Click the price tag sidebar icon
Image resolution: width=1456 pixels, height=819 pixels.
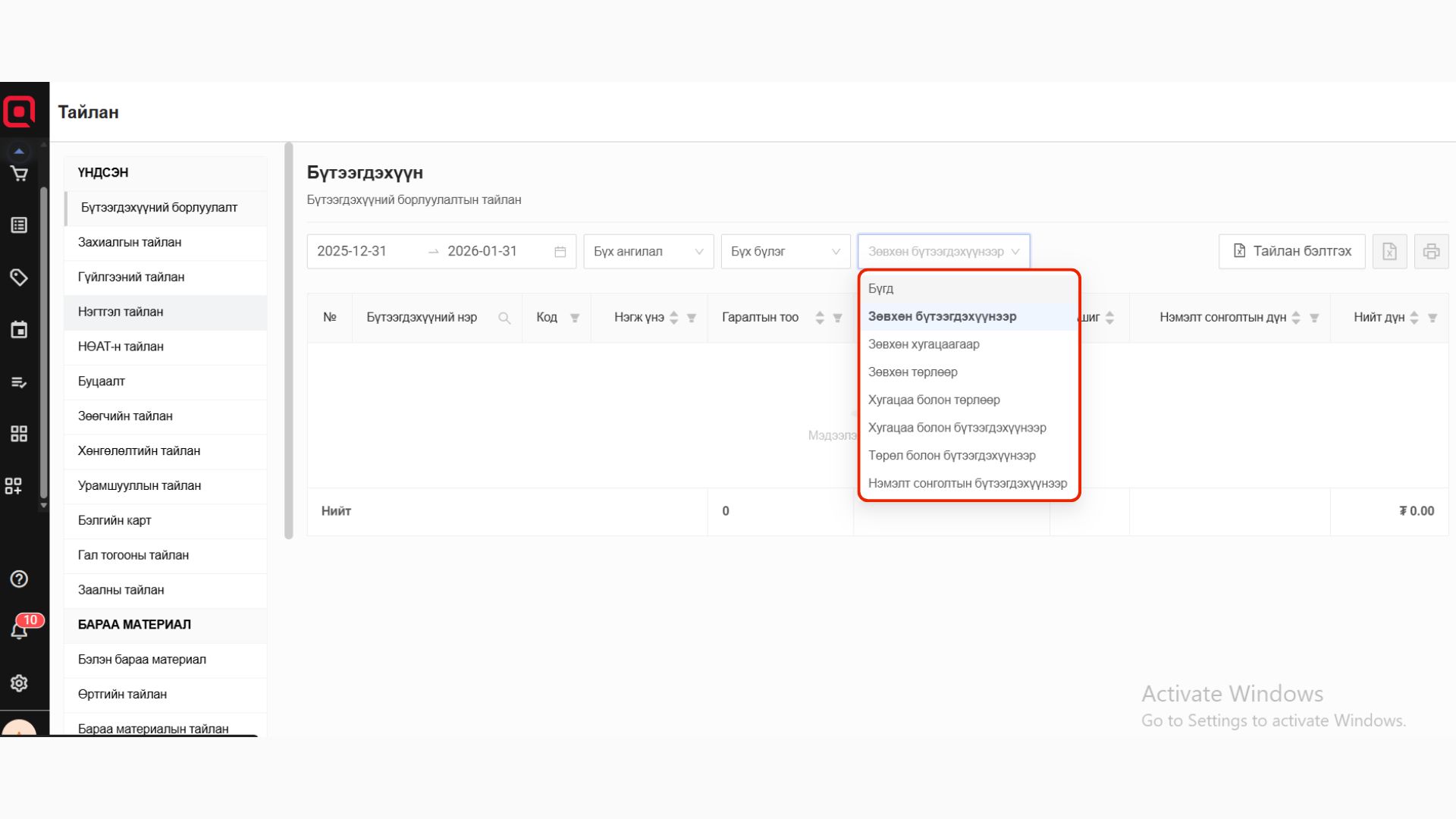point(19,278)
